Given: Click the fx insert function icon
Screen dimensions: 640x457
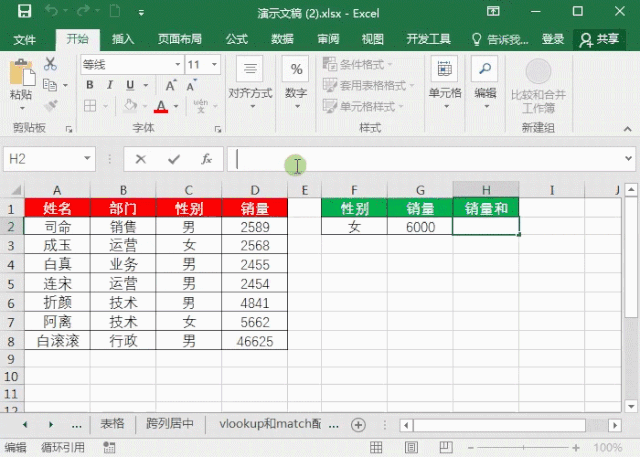Looking at the screenshot, I should (x=207, y=159).
